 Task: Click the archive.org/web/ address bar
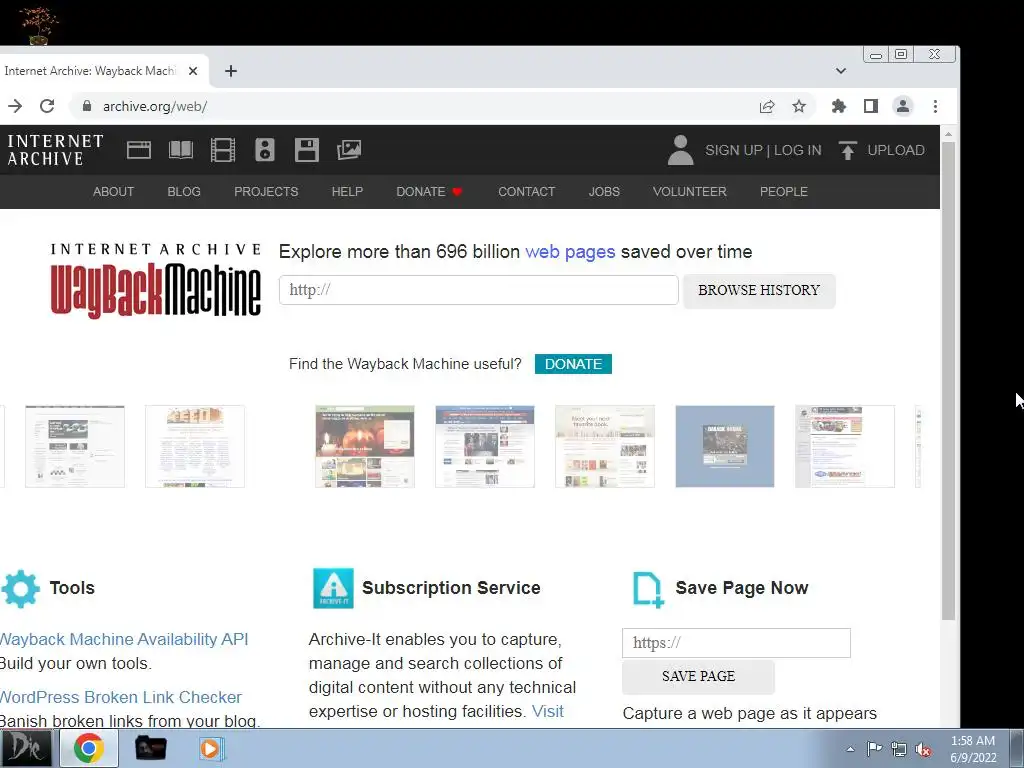pyautogui.click(x=418, y=106)
